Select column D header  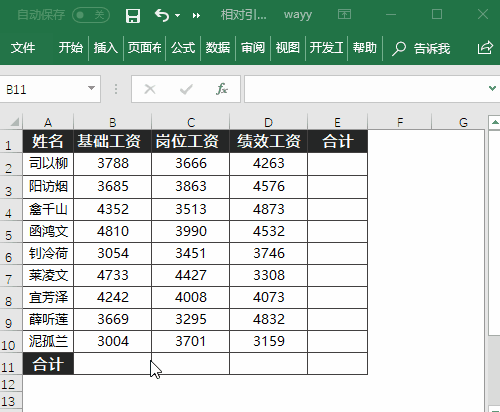[x=268, y=122]
